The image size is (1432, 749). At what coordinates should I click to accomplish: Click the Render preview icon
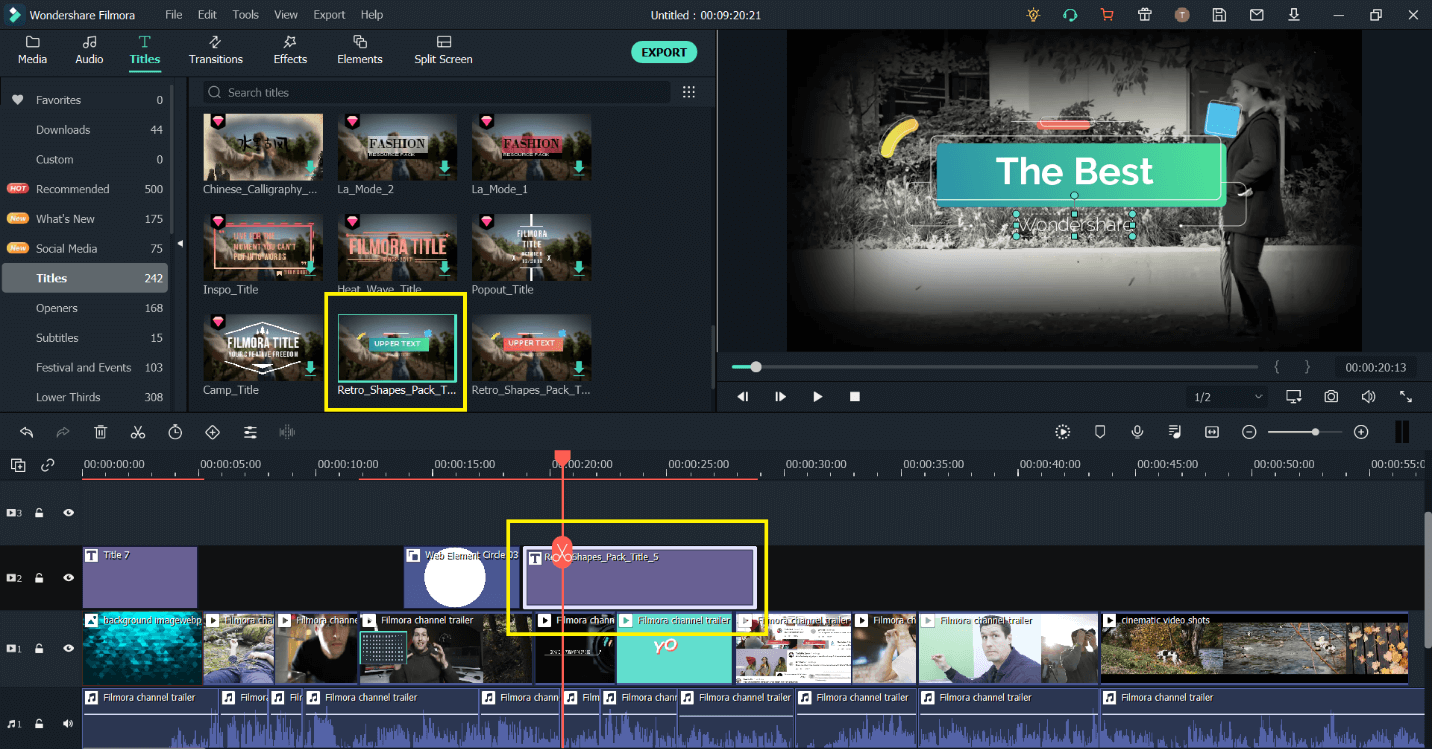(x=1062, y=432)
